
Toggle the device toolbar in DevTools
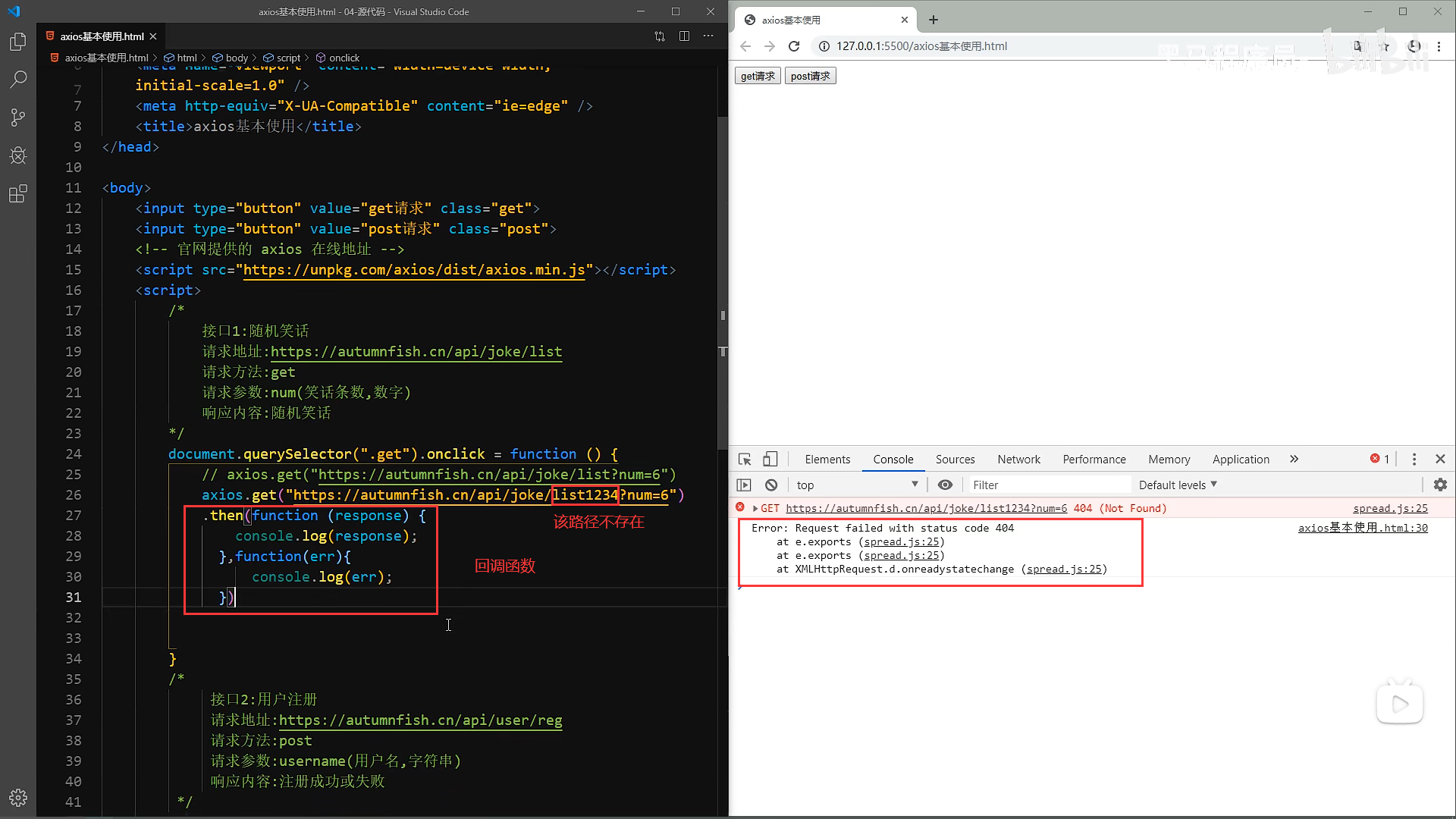tap(770, 459)
